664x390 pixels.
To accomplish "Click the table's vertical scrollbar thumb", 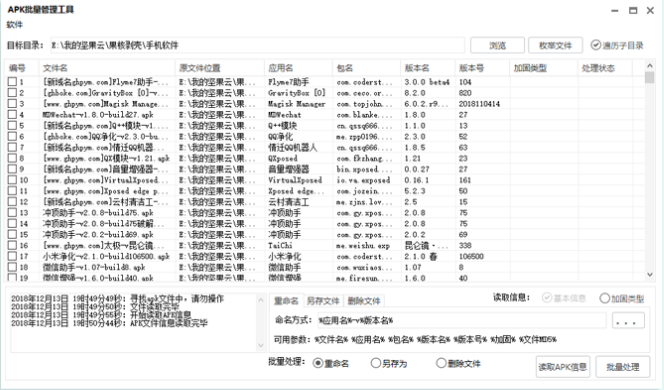I will (650, 77).
